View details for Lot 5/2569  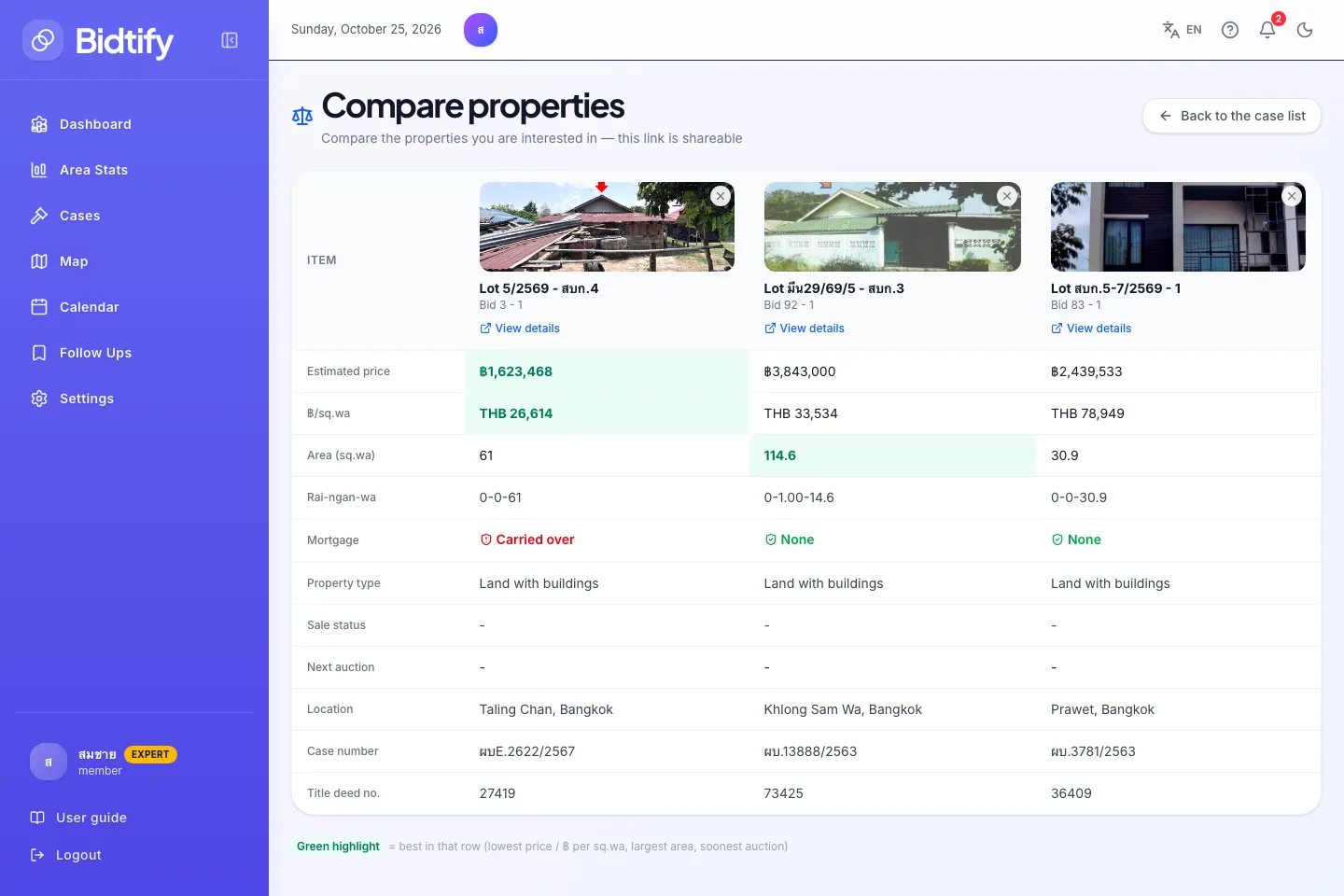[x=520, y=329]
